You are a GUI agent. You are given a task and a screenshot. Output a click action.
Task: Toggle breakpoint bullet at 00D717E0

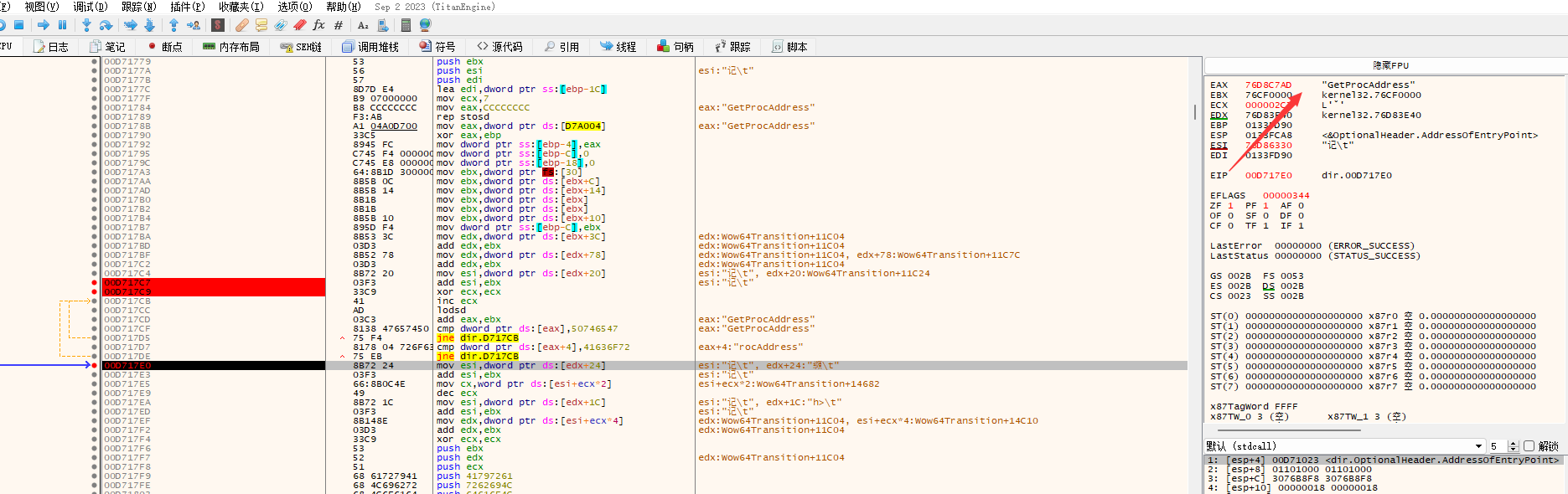point(94,366)
